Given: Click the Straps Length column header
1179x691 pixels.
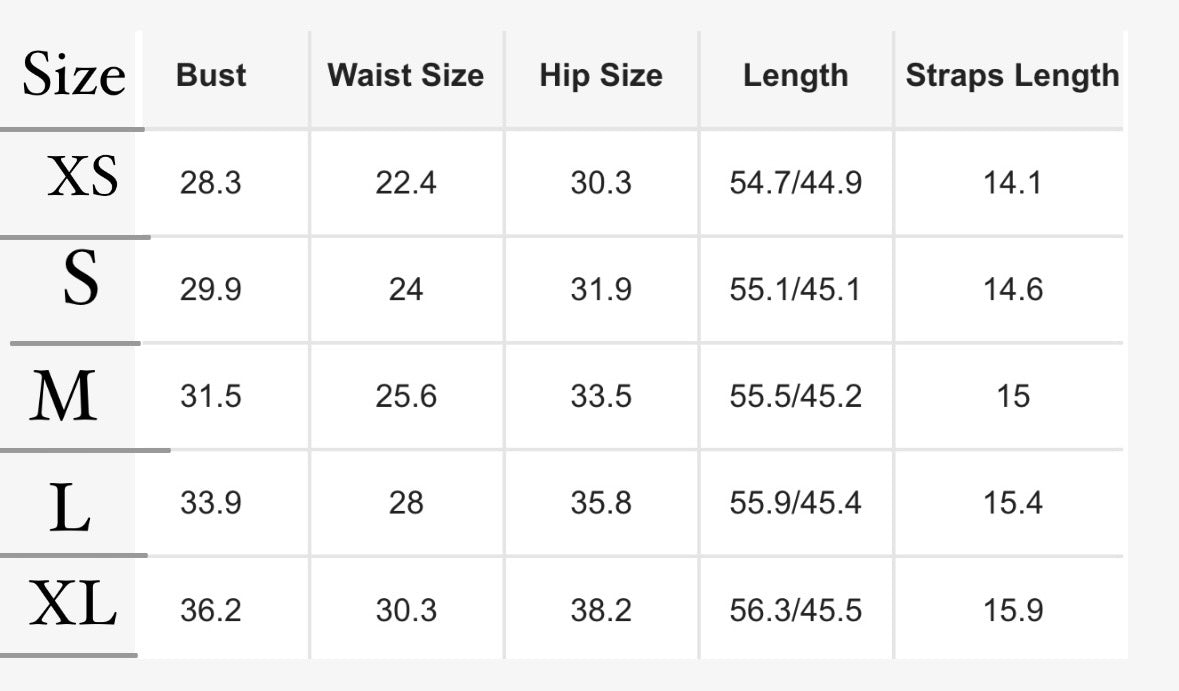Looking at the screenshot, I should click(x=1013, y=77).
